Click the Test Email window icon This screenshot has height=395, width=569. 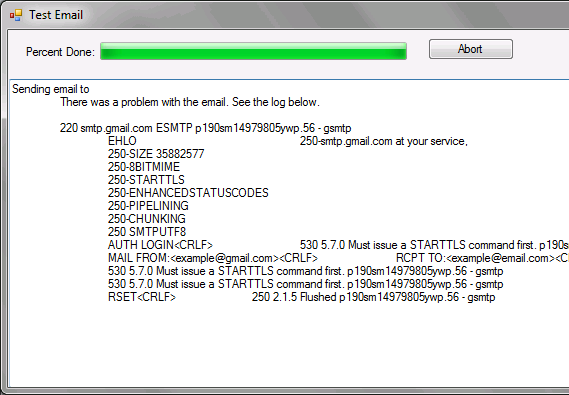(16, 15)
